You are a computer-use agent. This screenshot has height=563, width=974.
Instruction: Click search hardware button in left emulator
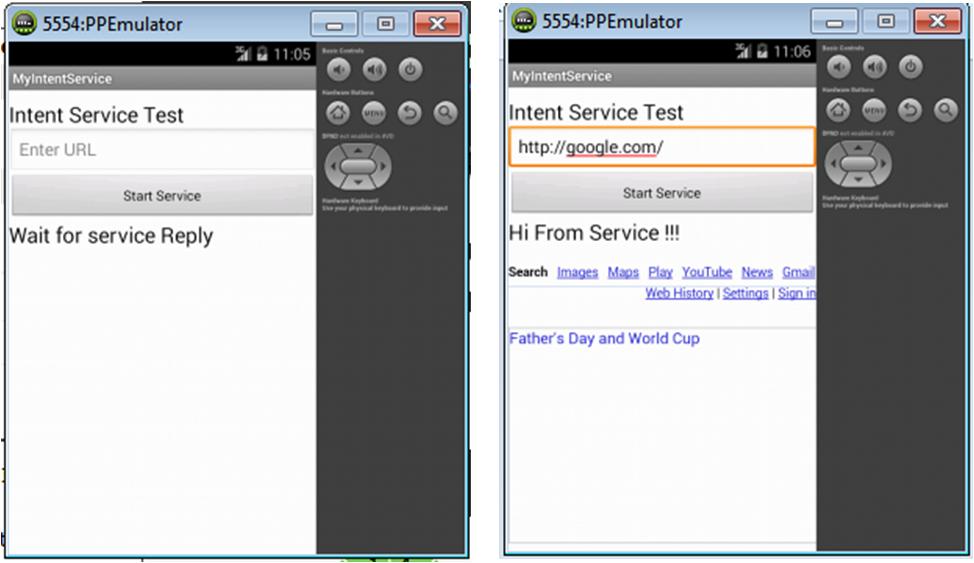(x=445, y=113)
